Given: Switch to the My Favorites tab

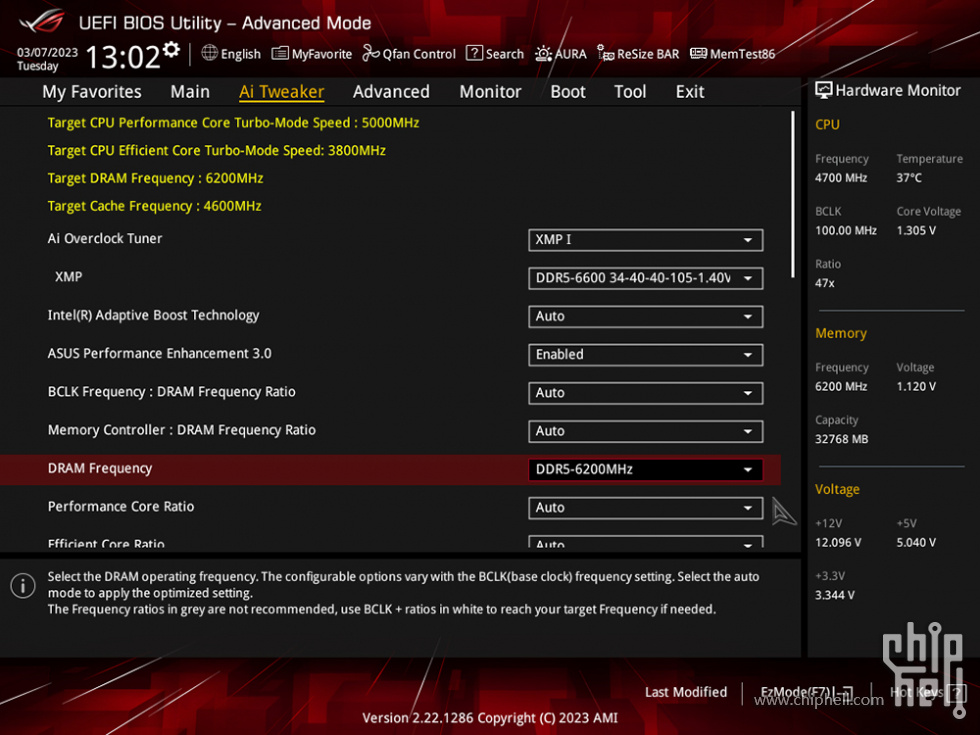Looking at the screenshot, I should tap(92, 92).
